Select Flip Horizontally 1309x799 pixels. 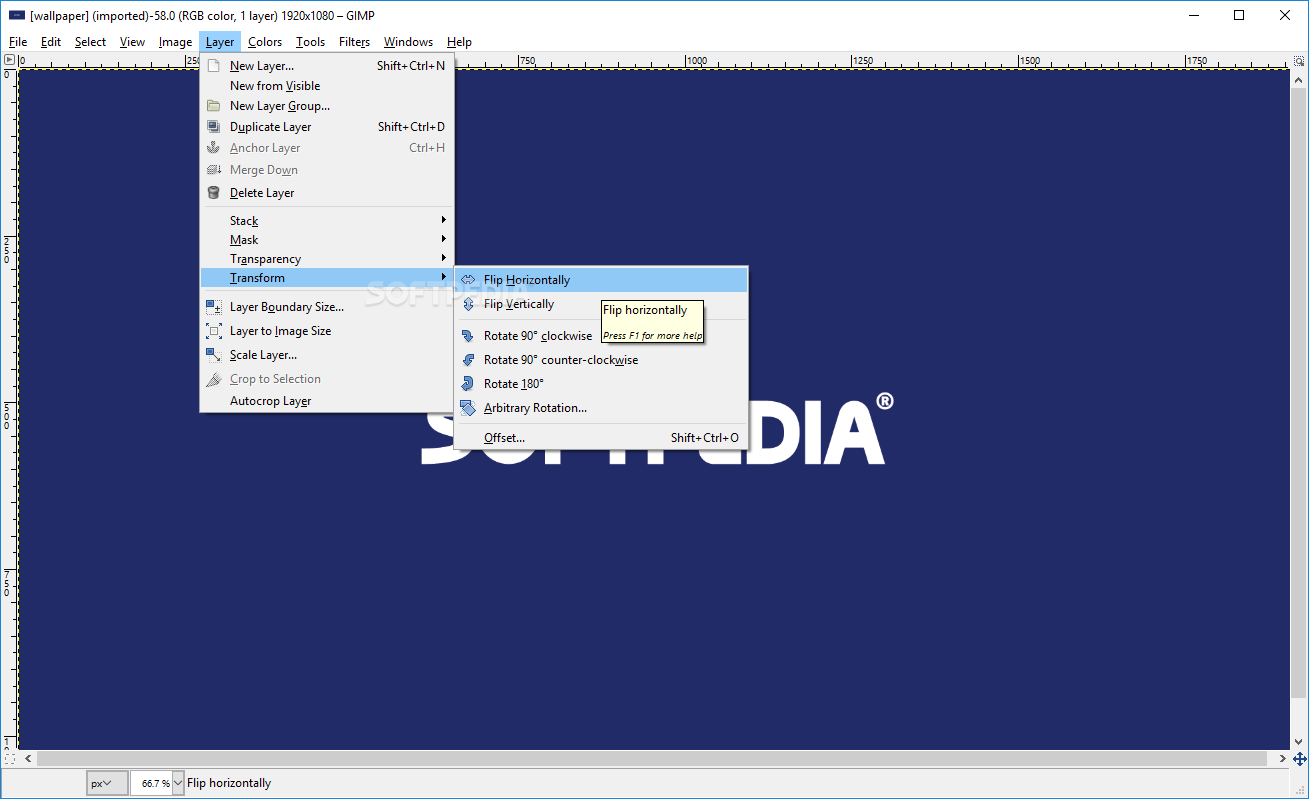(601, 280)
